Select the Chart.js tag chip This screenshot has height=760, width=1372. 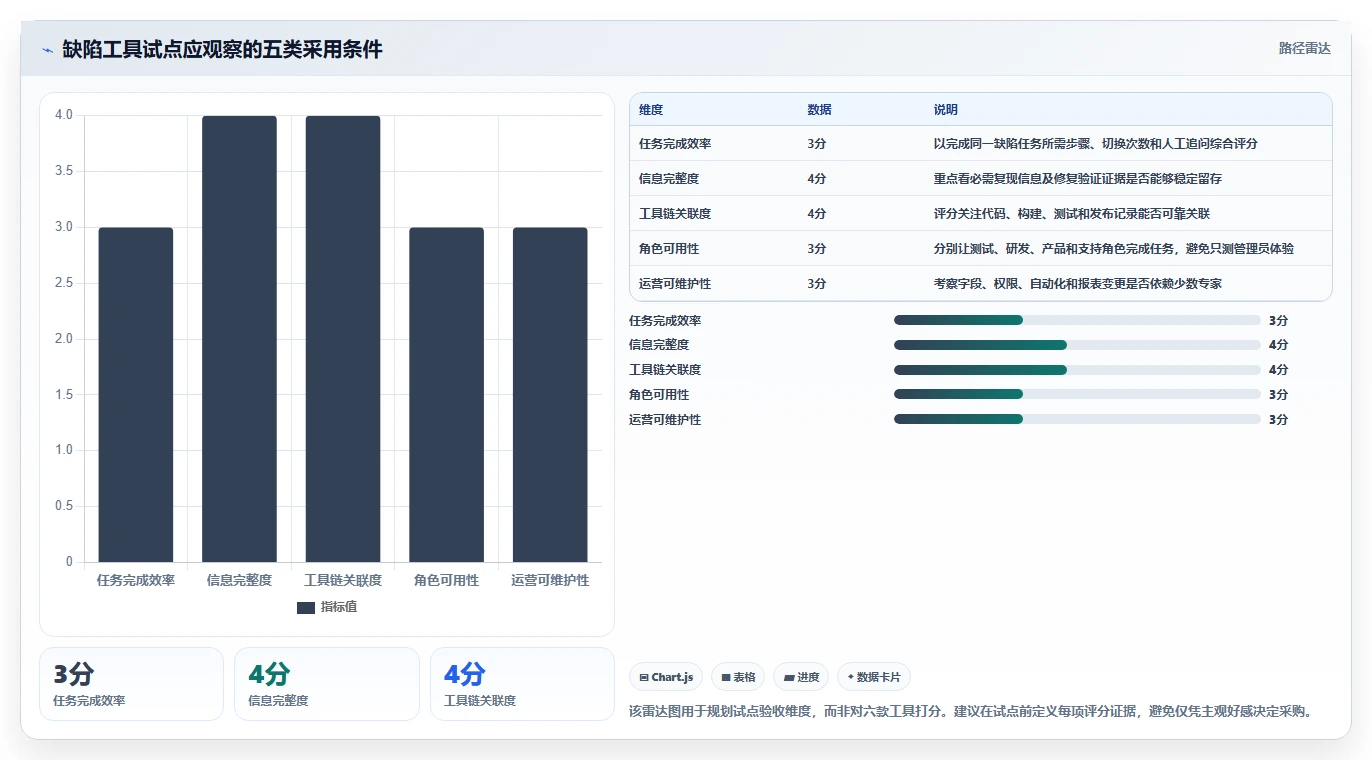666,677
